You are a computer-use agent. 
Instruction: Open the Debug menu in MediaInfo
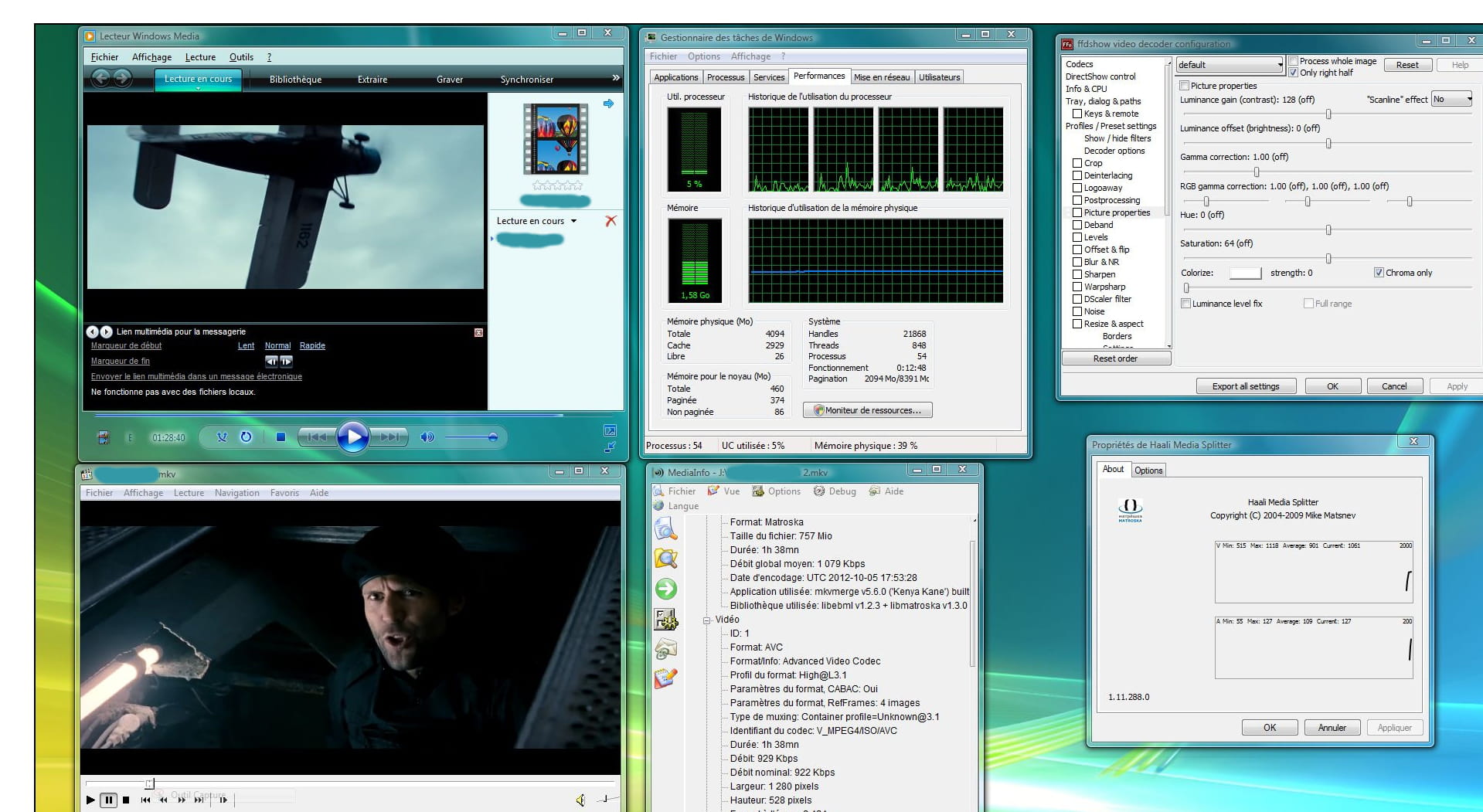point(835,491)
